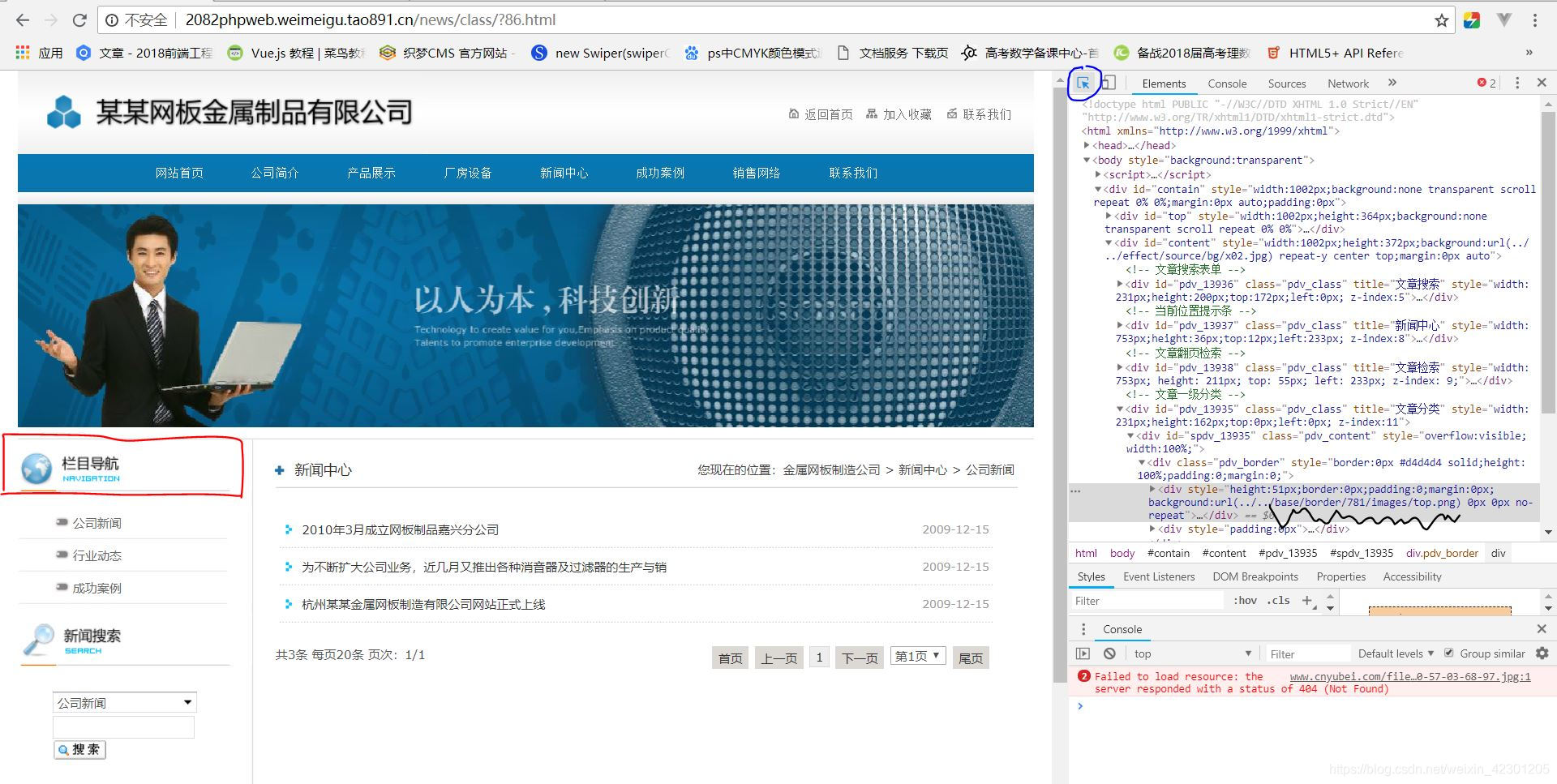Expand the div id top node
The height and width of the screenshot is (784, 1557).
1109,216
